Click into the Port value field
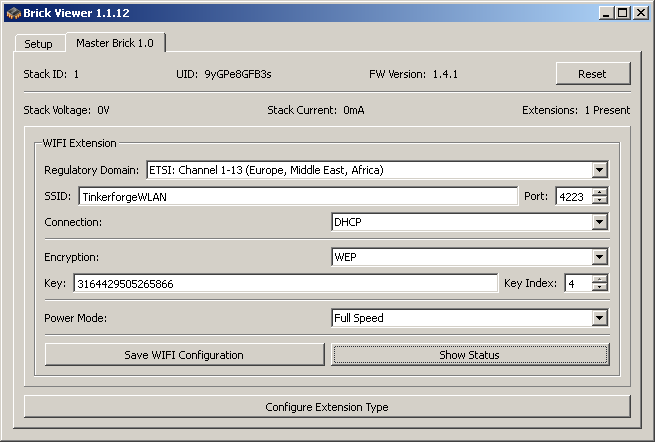Viewport: 655px width, 442px height. [573, 196]
